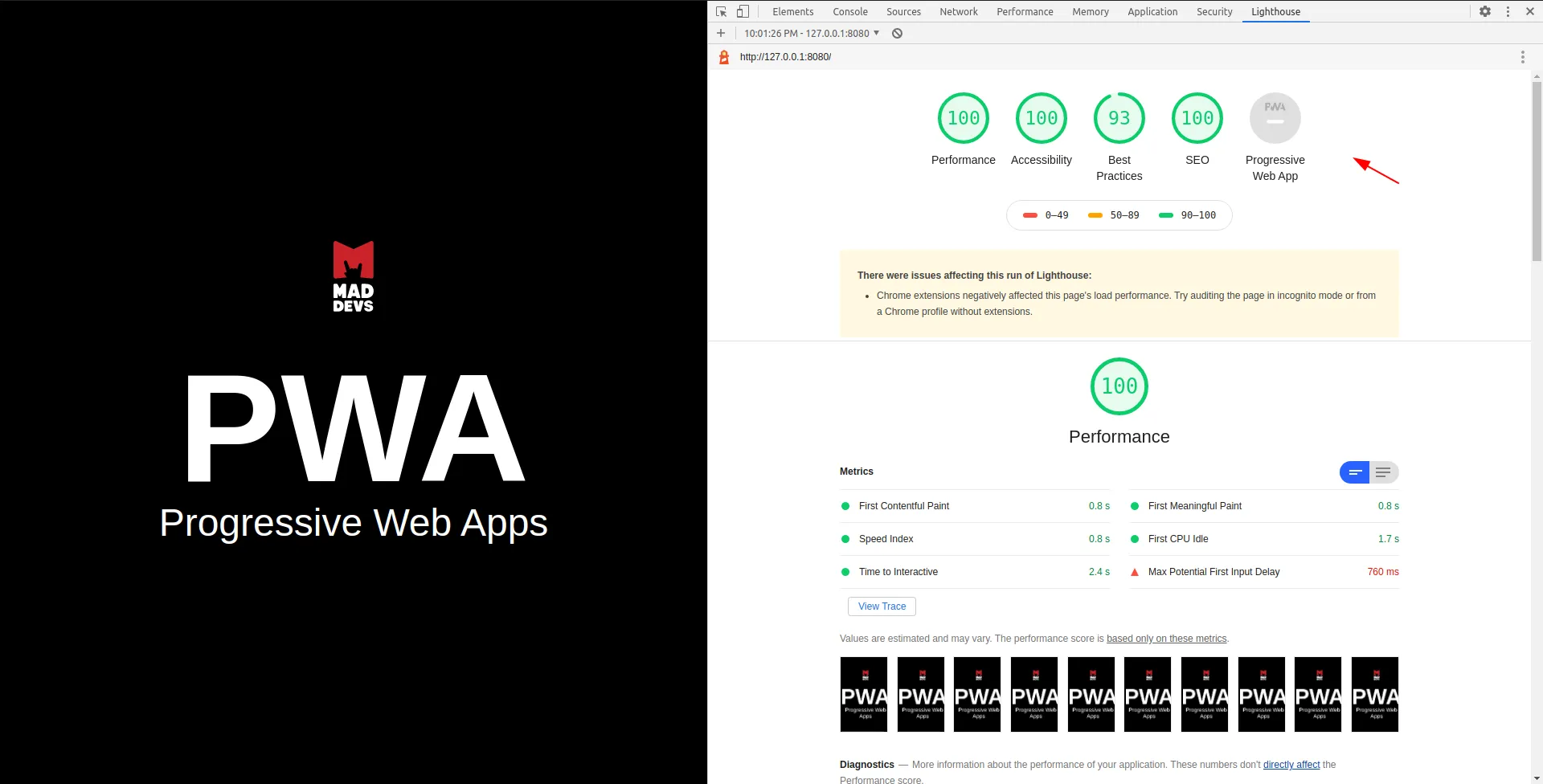
Task: Open DevTools settings gear
Action: (x=1485, y=11)
